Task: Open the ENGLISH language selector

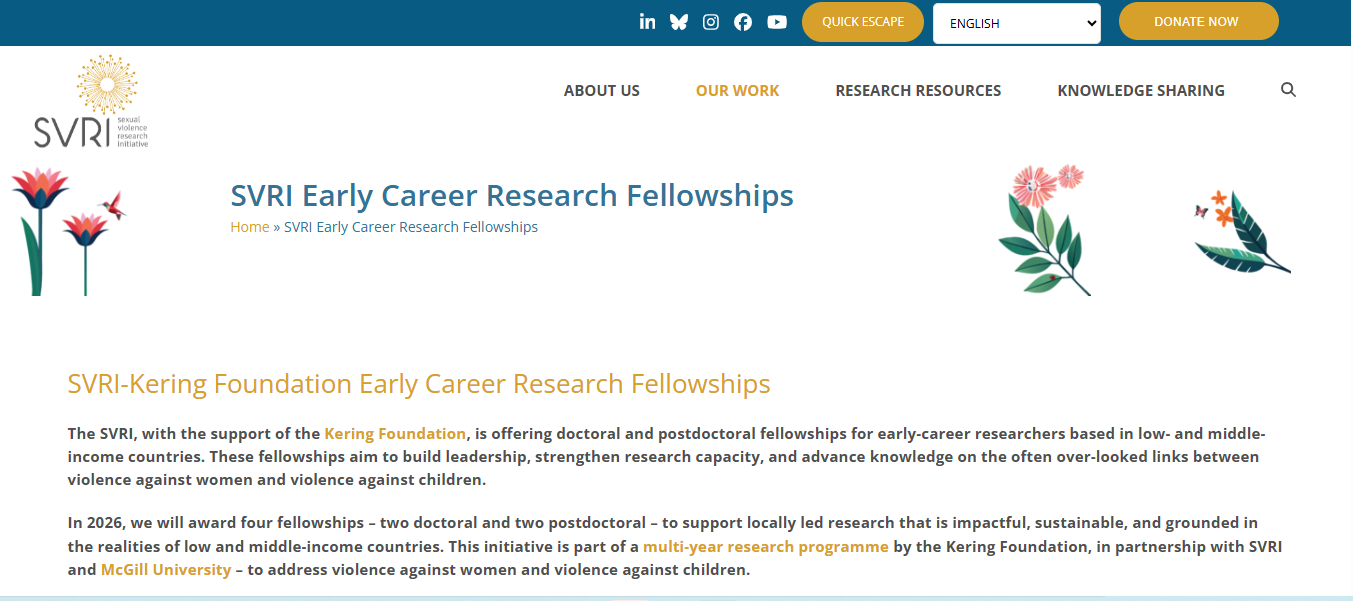Action: (1016, 22)
